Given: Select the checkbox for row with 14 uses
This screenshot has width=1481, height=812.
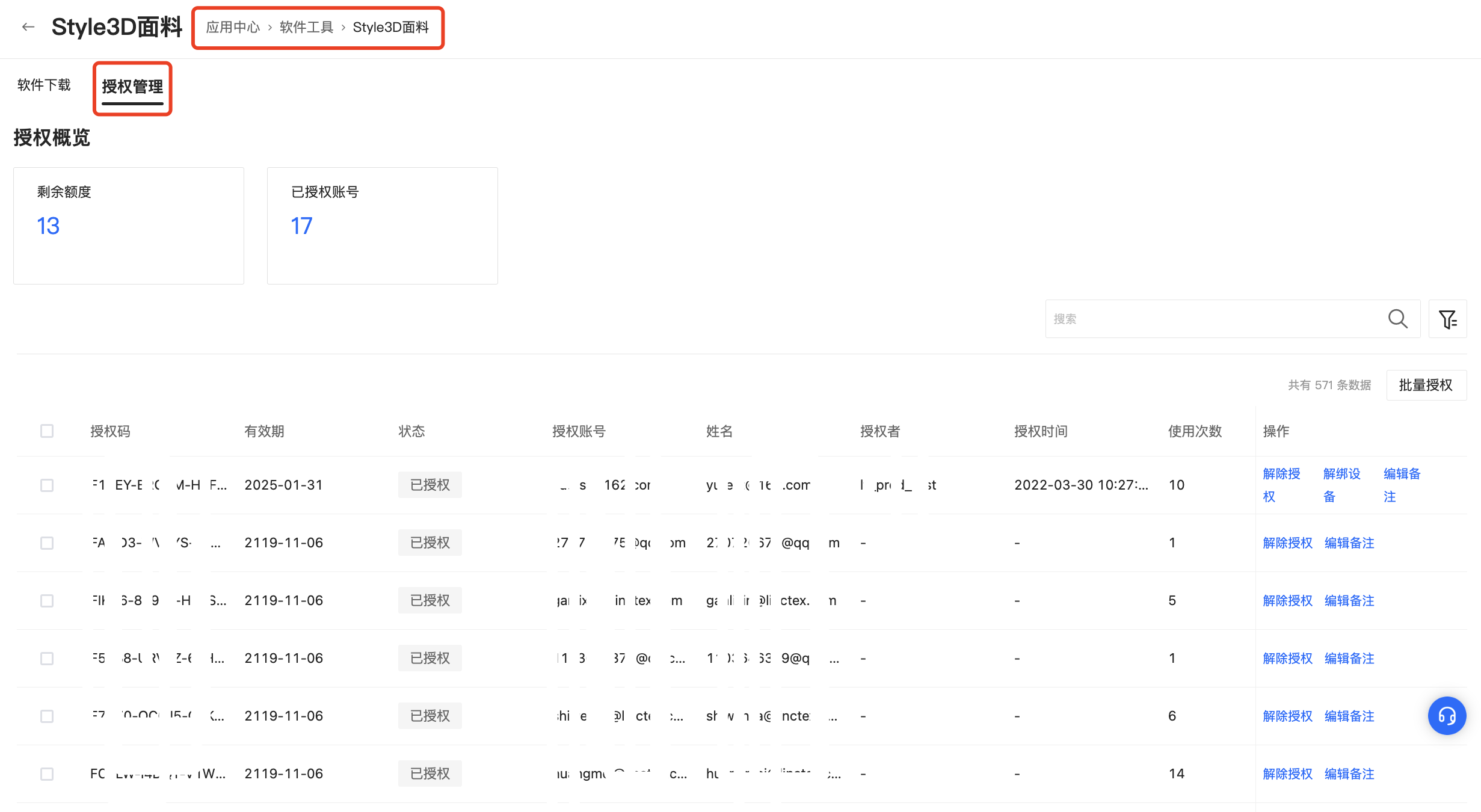Looking at the screenshot, I should point(47,774).
